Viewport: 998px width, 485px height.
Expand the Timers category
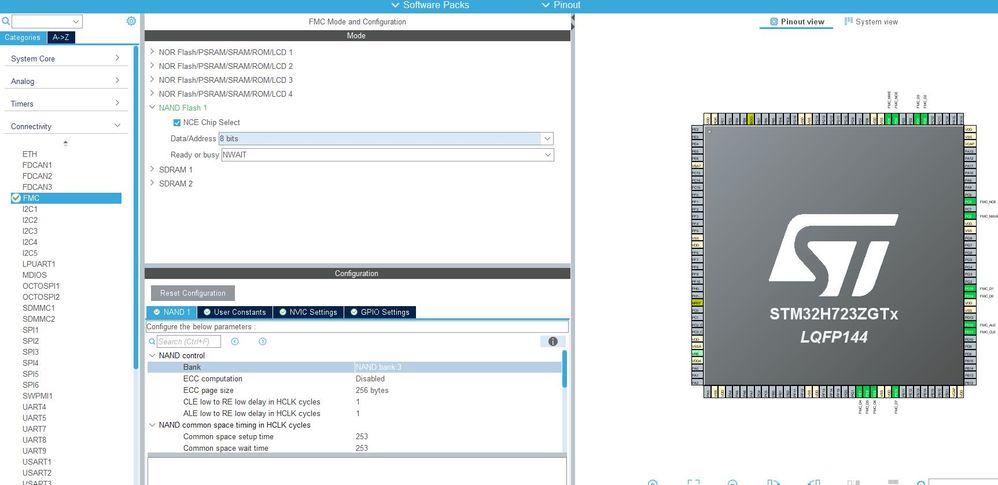coord(66,103)
